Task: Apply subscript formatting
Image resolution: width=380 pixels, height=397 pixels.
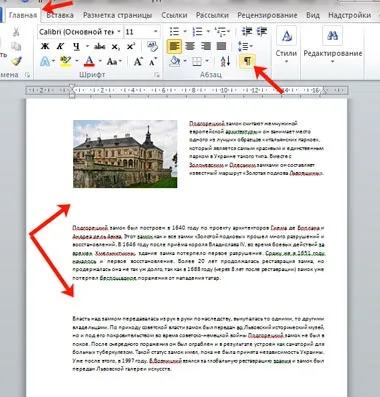Action: coord(115,47)
